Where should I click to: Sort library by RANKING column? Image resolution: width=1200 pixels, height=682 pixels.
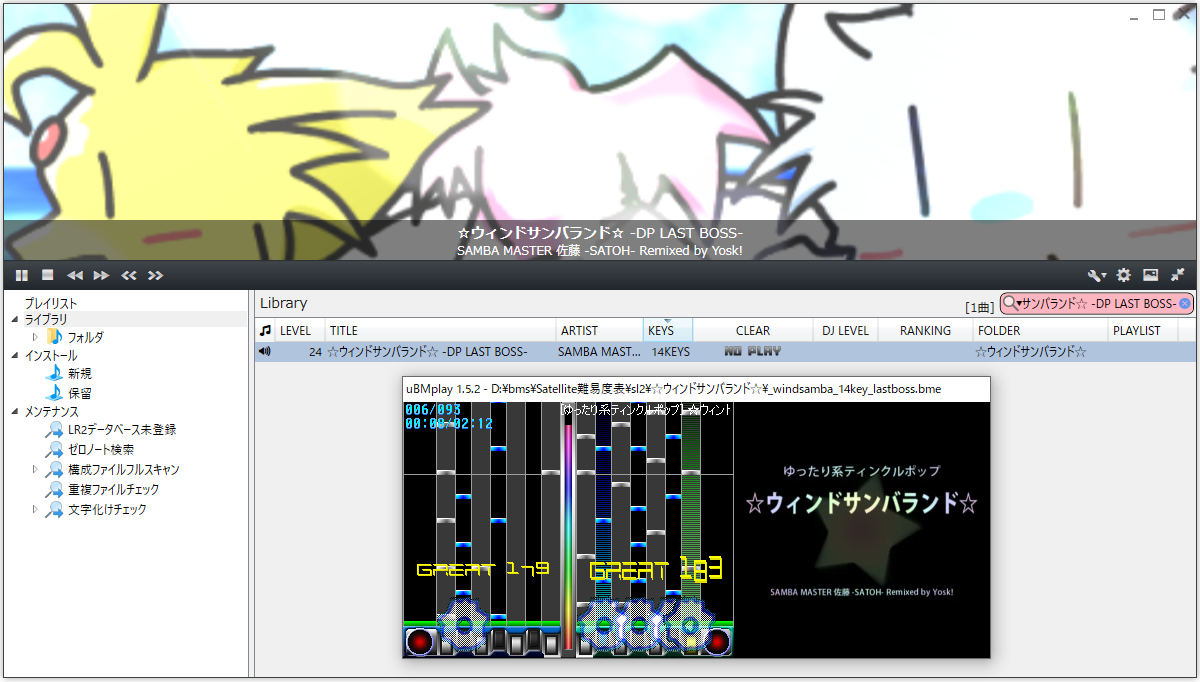coord(925,330)
